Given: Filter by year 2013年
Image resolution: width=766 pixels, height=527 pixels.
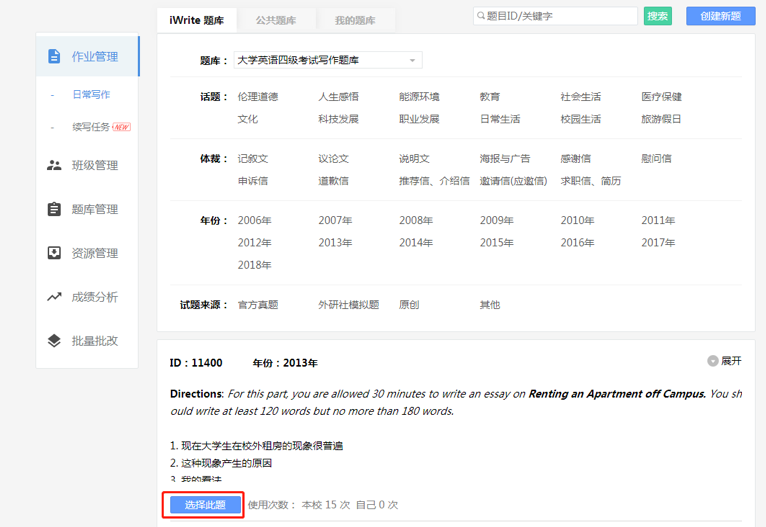Looking at the screenshot, I should coord(335,243).
